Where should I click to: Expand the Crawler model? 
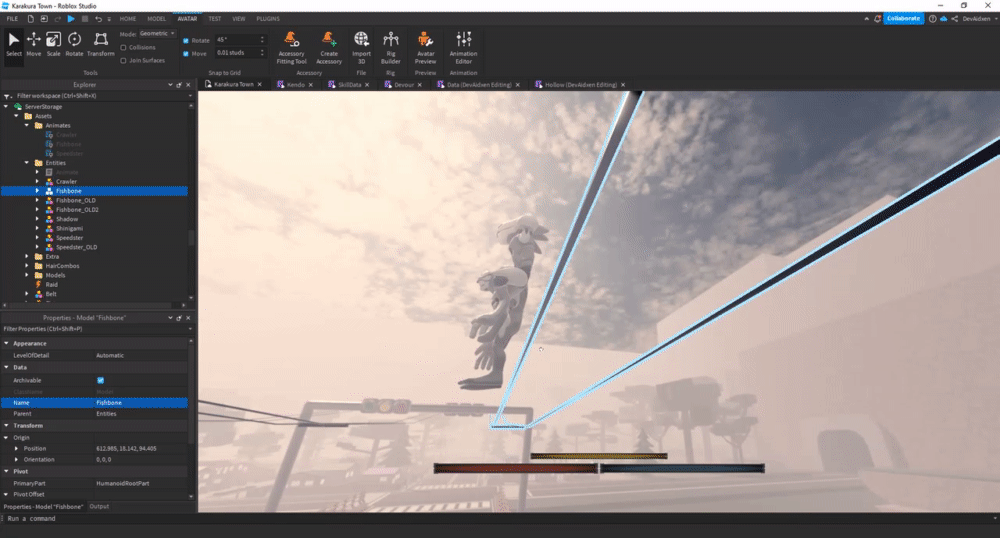(x=37, y=182)
